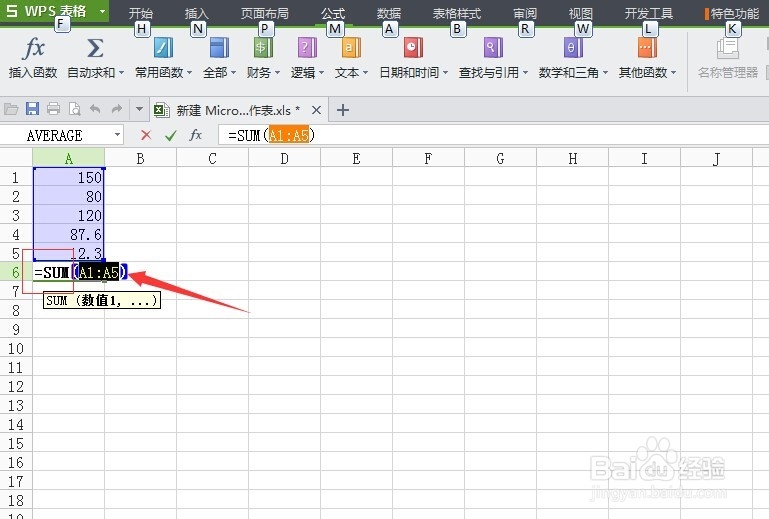The width and height of the screenshot is (769, 519).
Task: Switch to the 页面布局 Page Layout tab
Action: coord(264,13)
